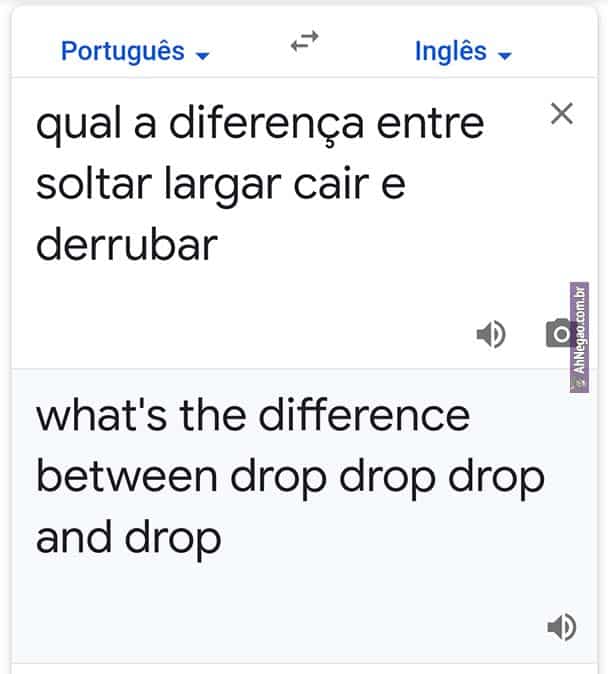608x674 pixels.
Task: Click the Inglês target language label
Action: tap(451, 51)
